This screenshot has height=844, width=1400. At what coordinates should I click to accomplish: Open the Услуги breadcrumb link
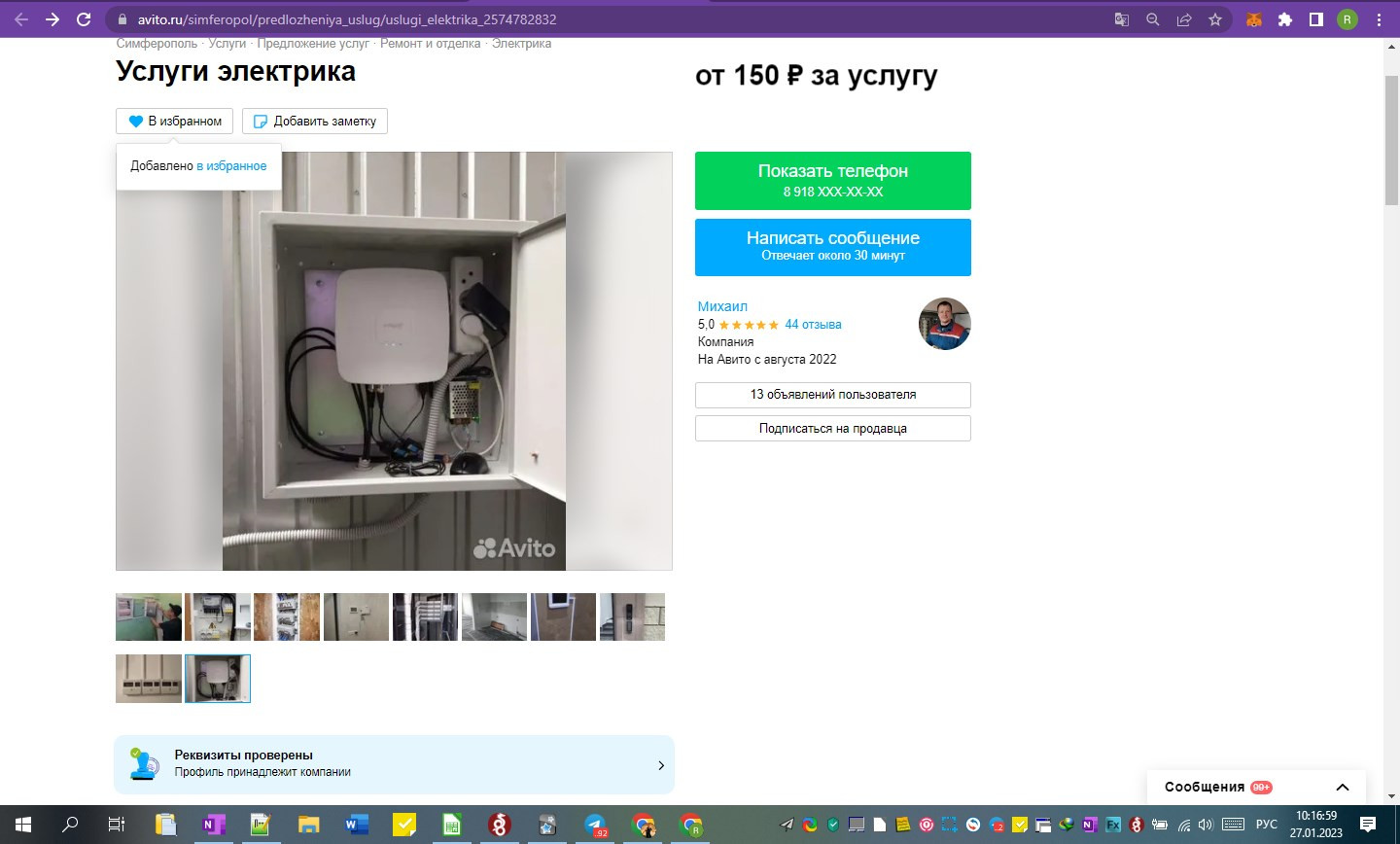click(x=227, y=44)
